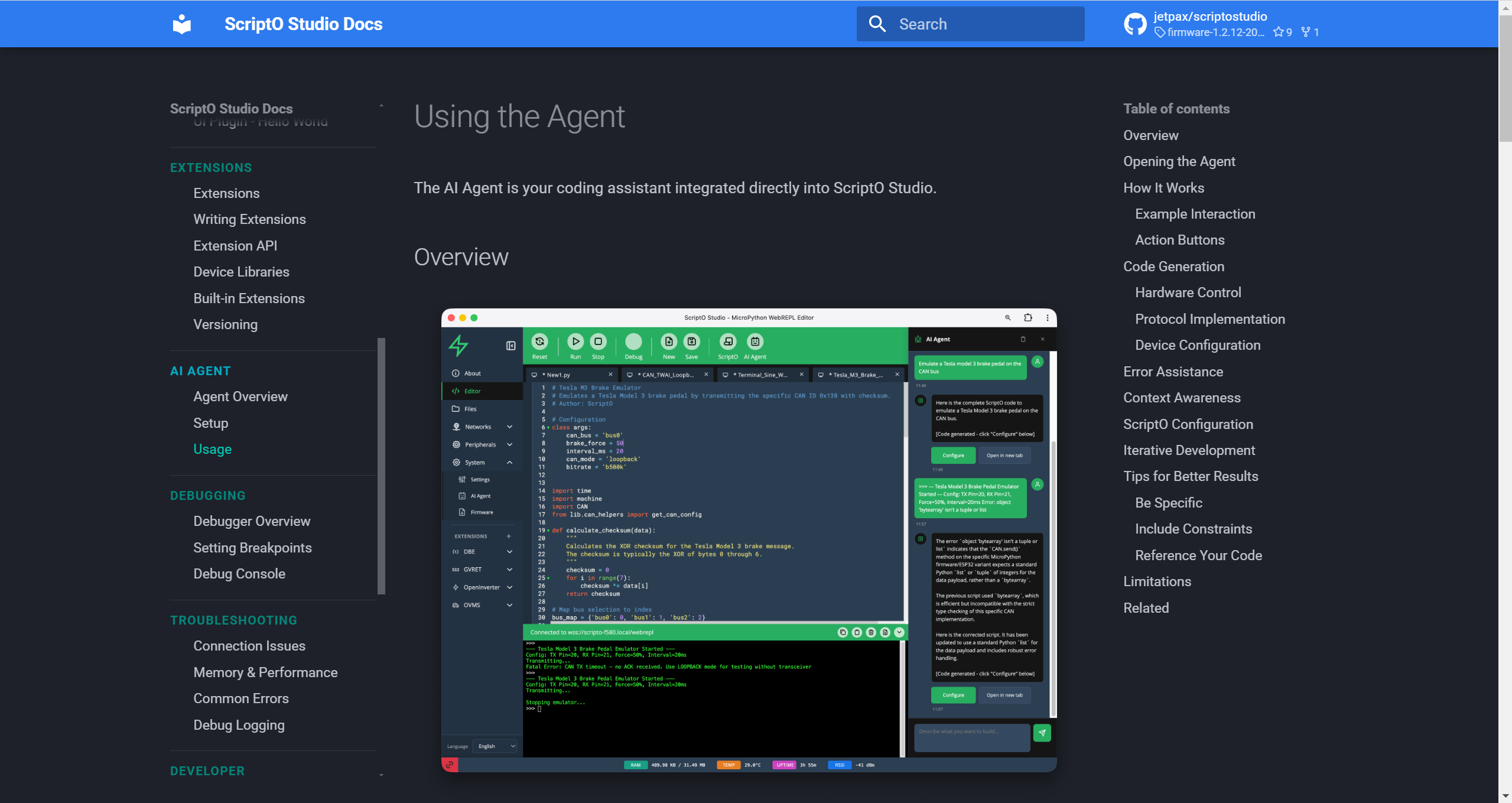Click the Debug circle toggle in toolbar
This screenshot has height=803, width=1512.
coord(633,342)
